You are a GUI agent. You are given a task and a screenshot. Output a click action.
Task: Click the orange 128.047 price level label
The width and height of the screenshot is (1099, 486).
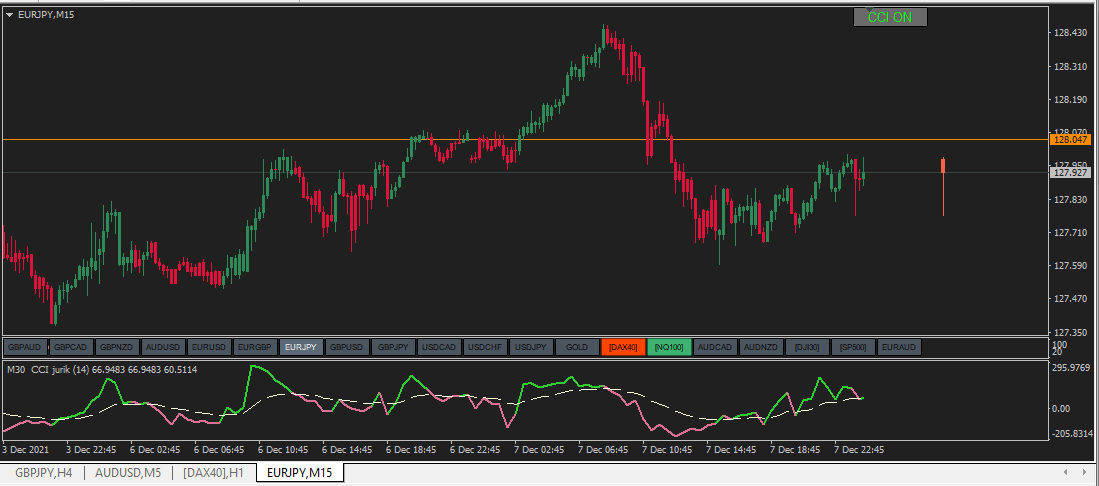pyautogui.click(x=1069, y=141)
